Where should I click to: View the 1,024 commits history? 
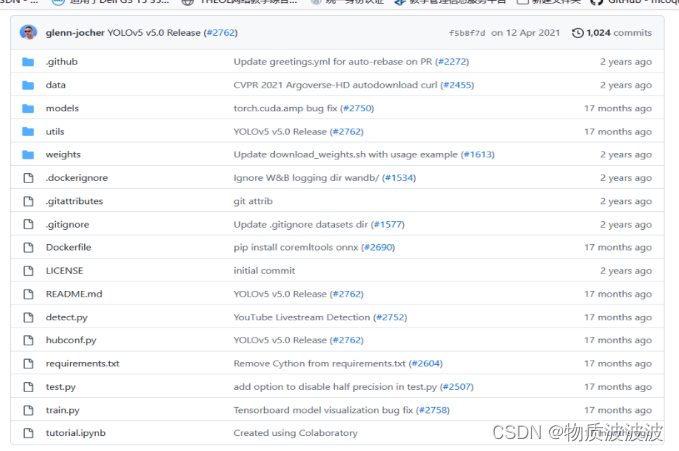618,33
